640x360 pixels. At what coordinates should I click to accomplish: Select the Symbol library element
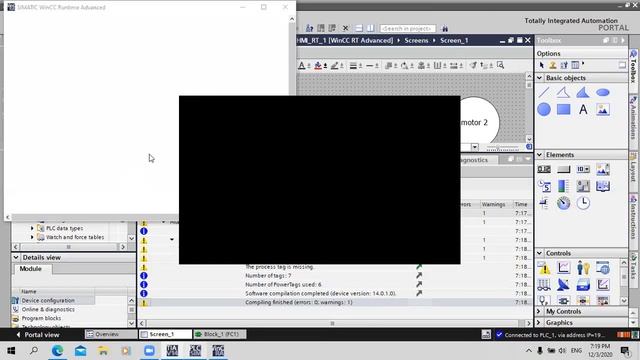583,186
